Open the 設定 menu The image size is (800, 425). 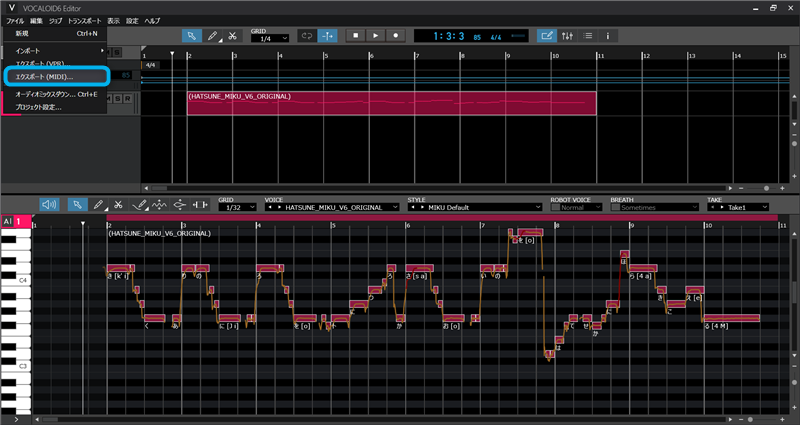132,21
